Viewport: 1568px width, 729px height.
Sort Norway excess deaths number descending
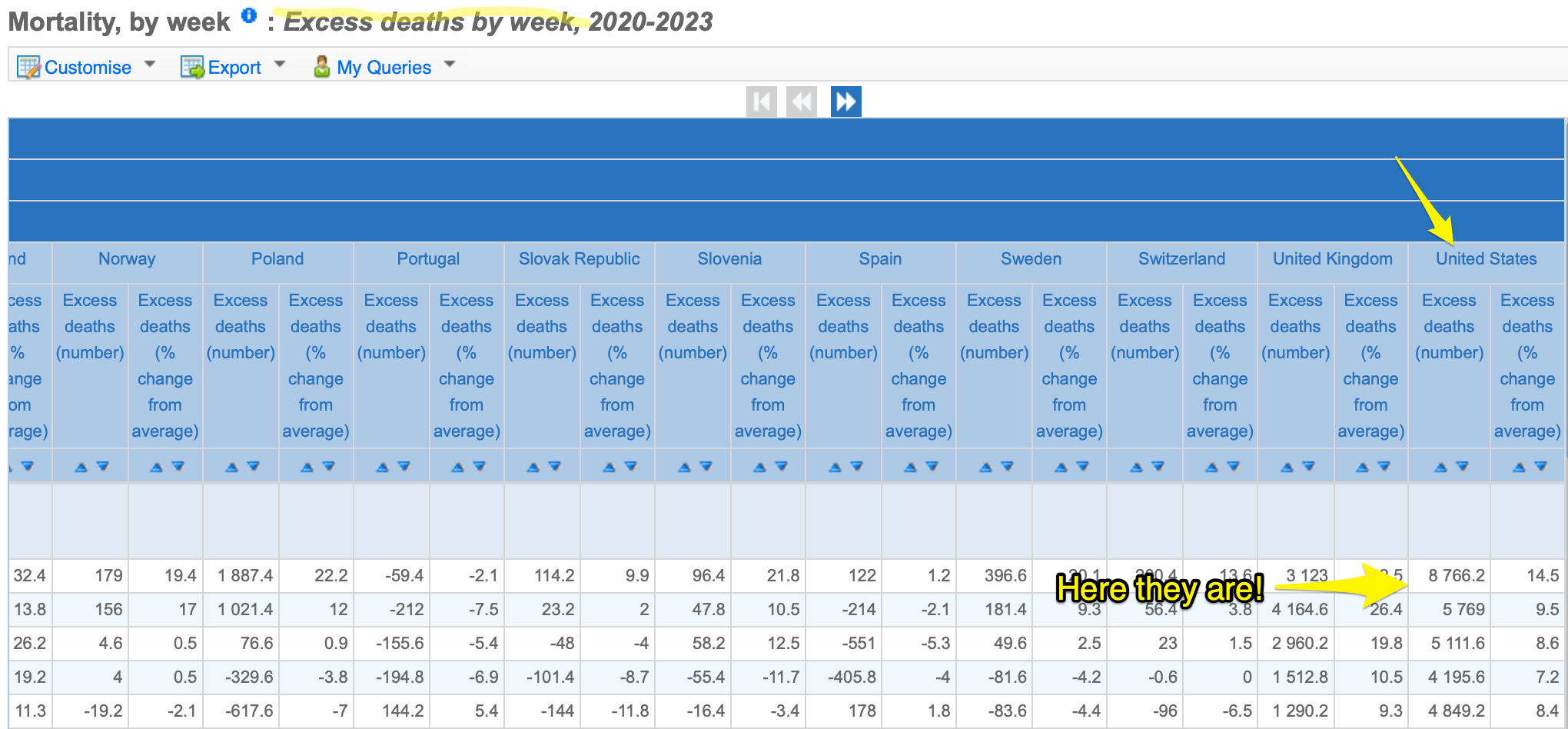point(102,466)
